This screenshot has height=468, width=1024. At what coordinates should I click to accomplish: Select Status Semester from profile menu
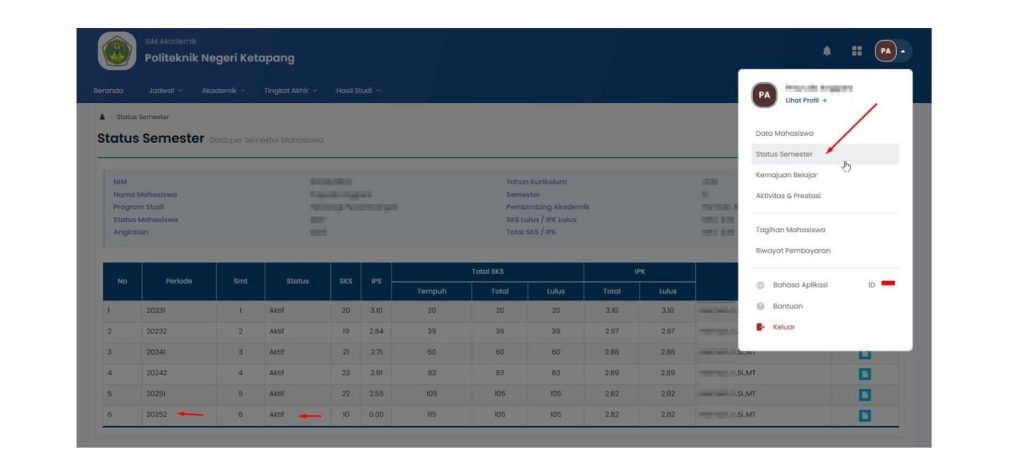click(x=784, y=154)
